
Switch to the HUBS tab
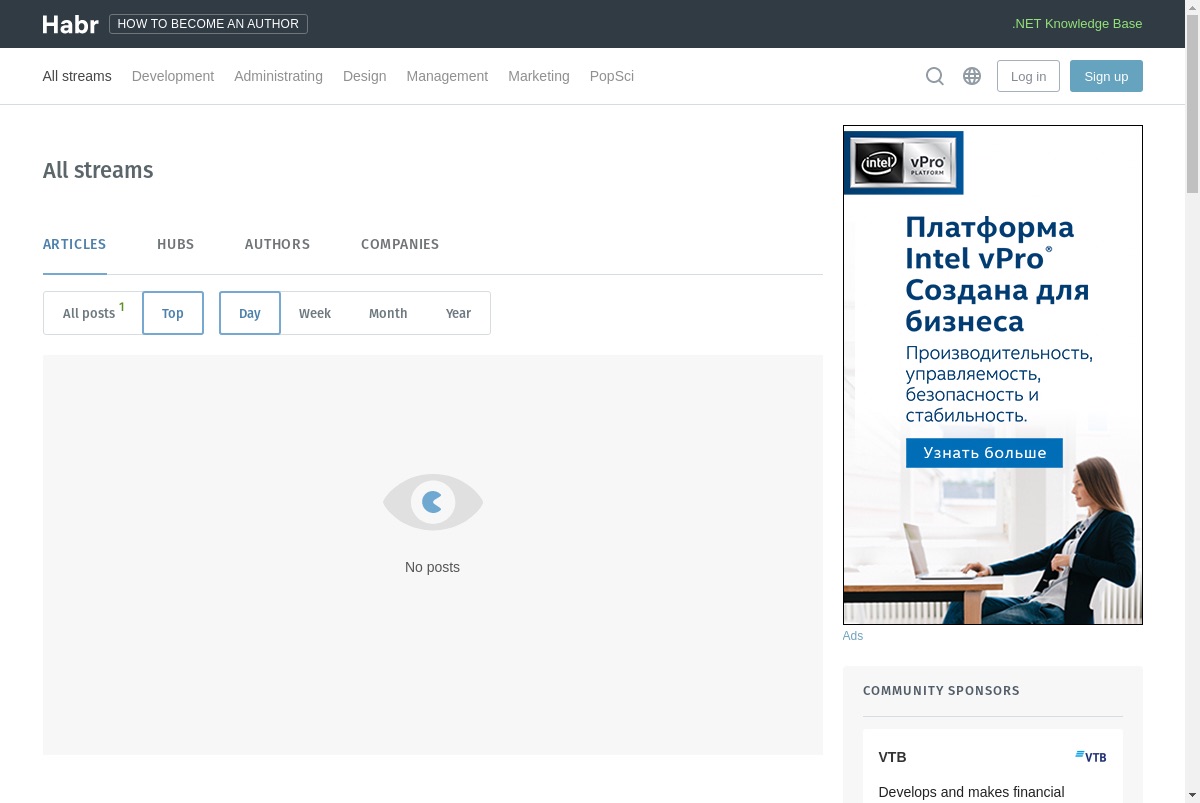click(x=176, y=244)
